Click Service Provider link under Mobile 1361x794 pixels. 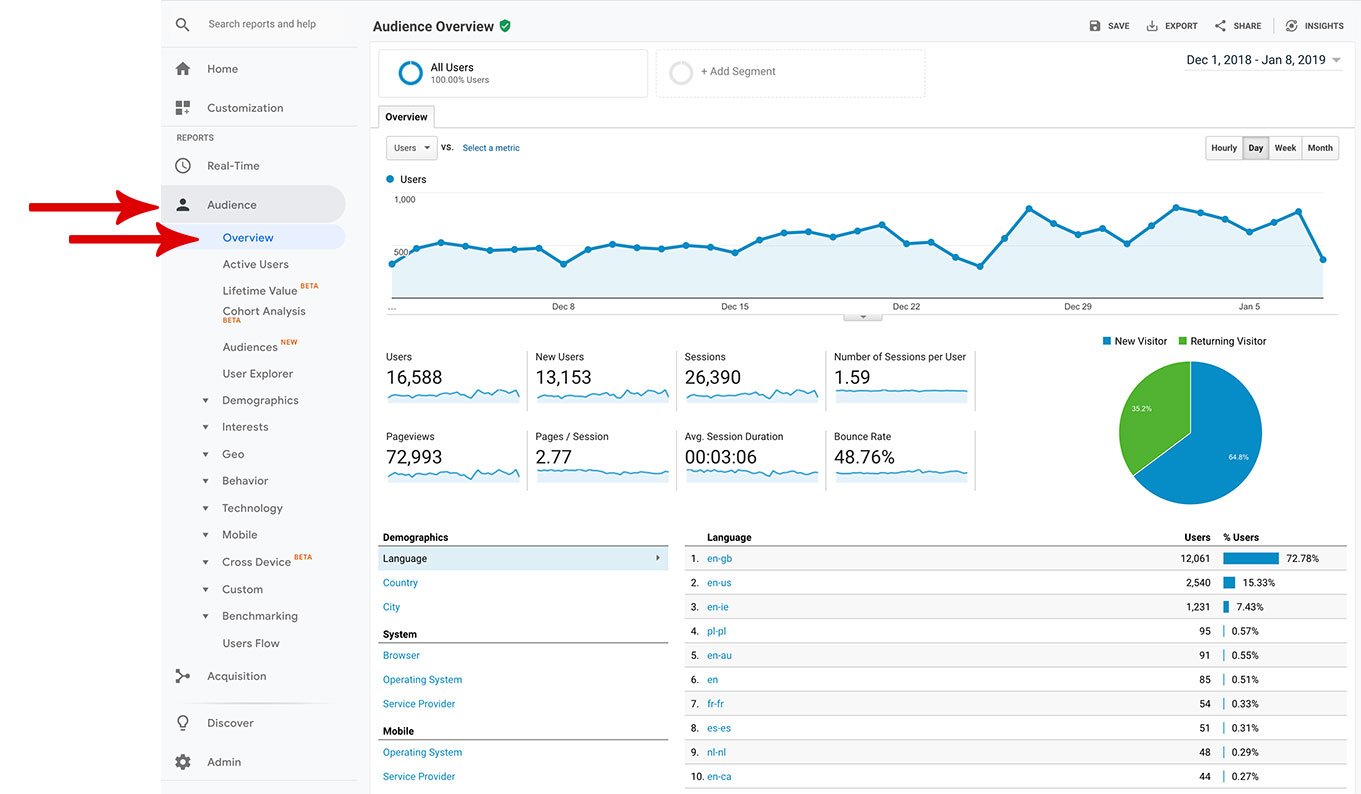[x=419, y=777]
